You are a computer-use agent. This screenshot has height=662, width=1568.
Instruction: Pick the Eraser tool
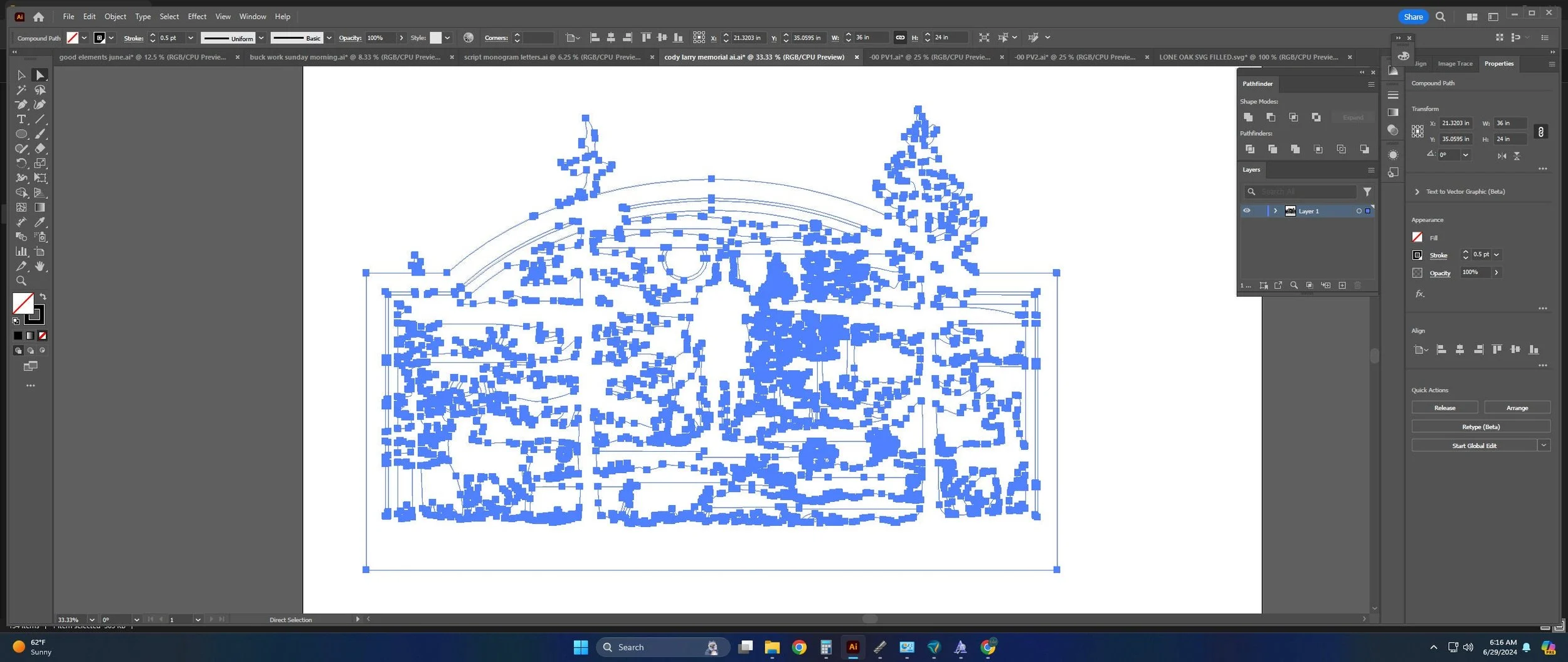[x=40, y=149]
